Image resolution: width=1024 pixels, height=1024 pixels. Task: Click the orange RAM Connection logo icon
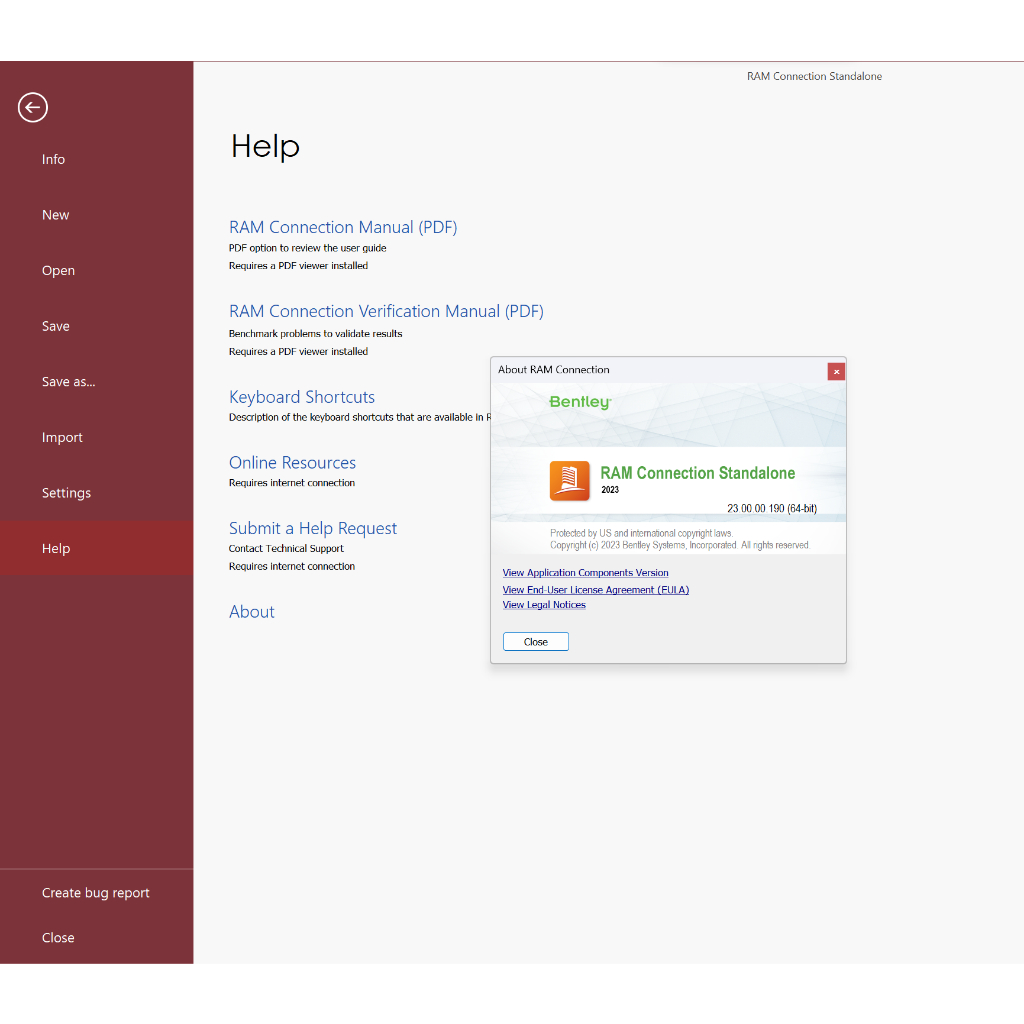coord(569,480)
